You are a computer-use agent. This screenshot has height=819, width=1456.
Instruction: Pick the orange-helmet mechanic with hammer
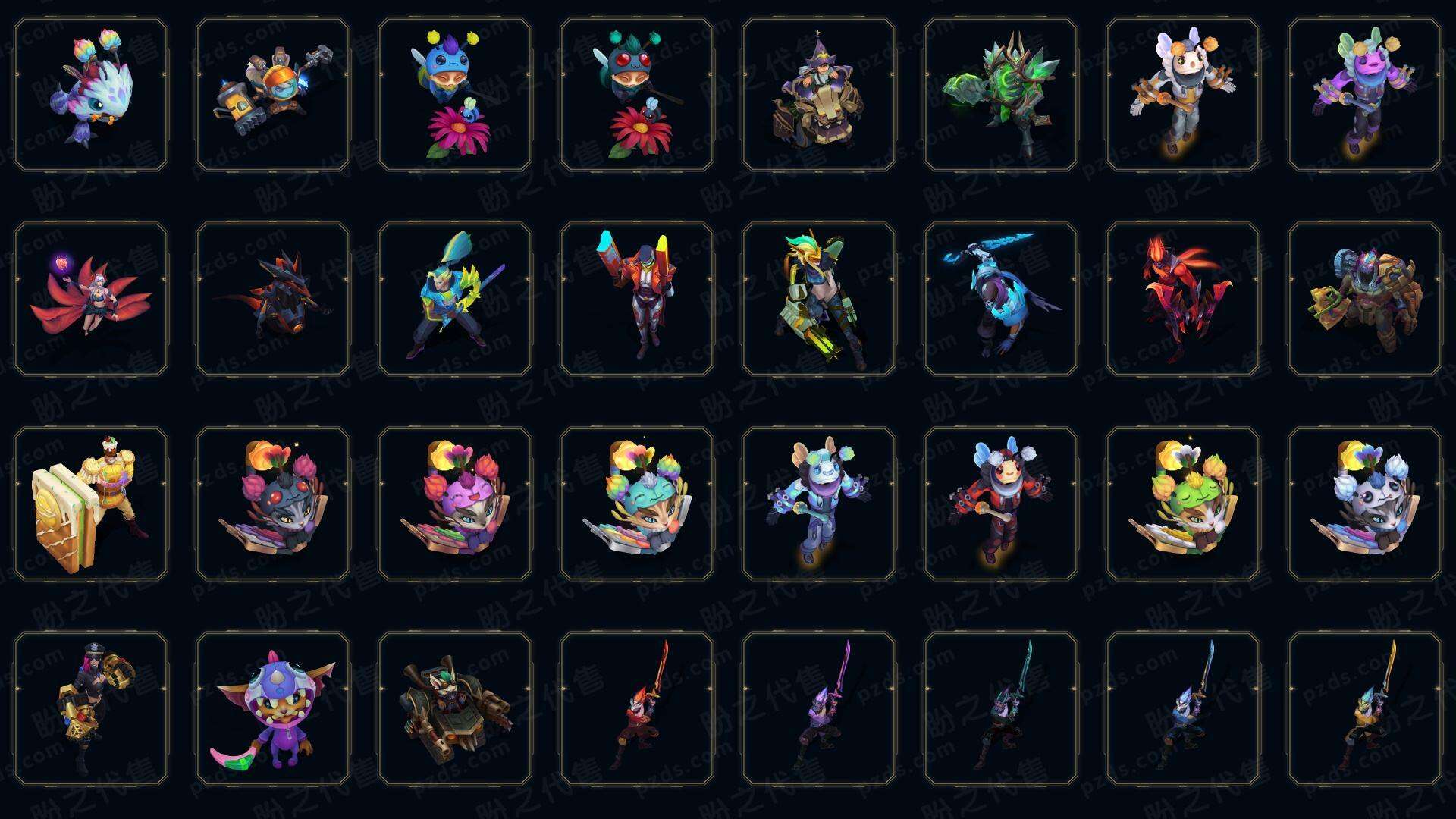point(273,95)
